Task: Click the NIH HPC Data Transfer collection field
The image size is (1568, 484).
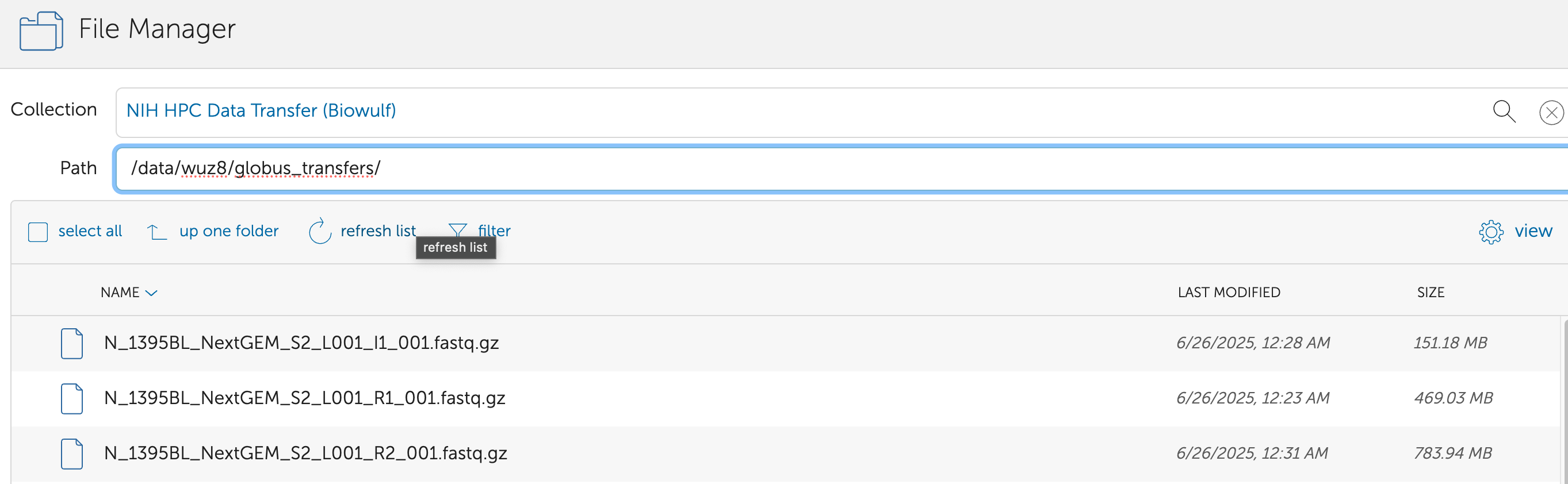Action: (x=791, y=112)
